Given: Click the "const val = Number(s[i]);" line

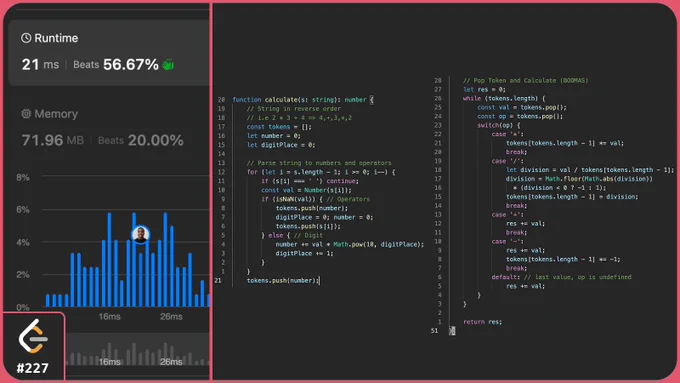Looking at the screenshot, I should tap(306, 190).
